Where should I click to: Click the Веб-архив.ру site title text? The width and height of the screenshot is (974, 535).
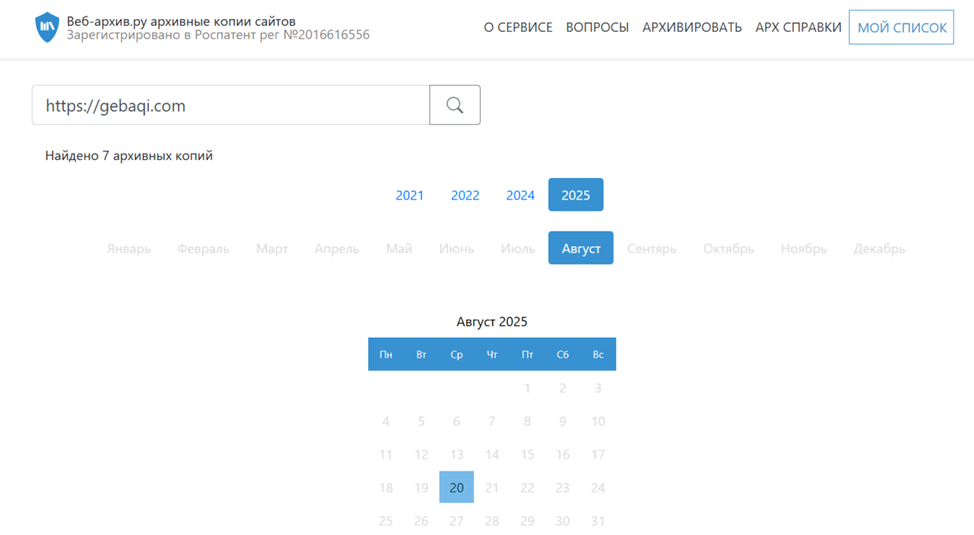(181, 20)
